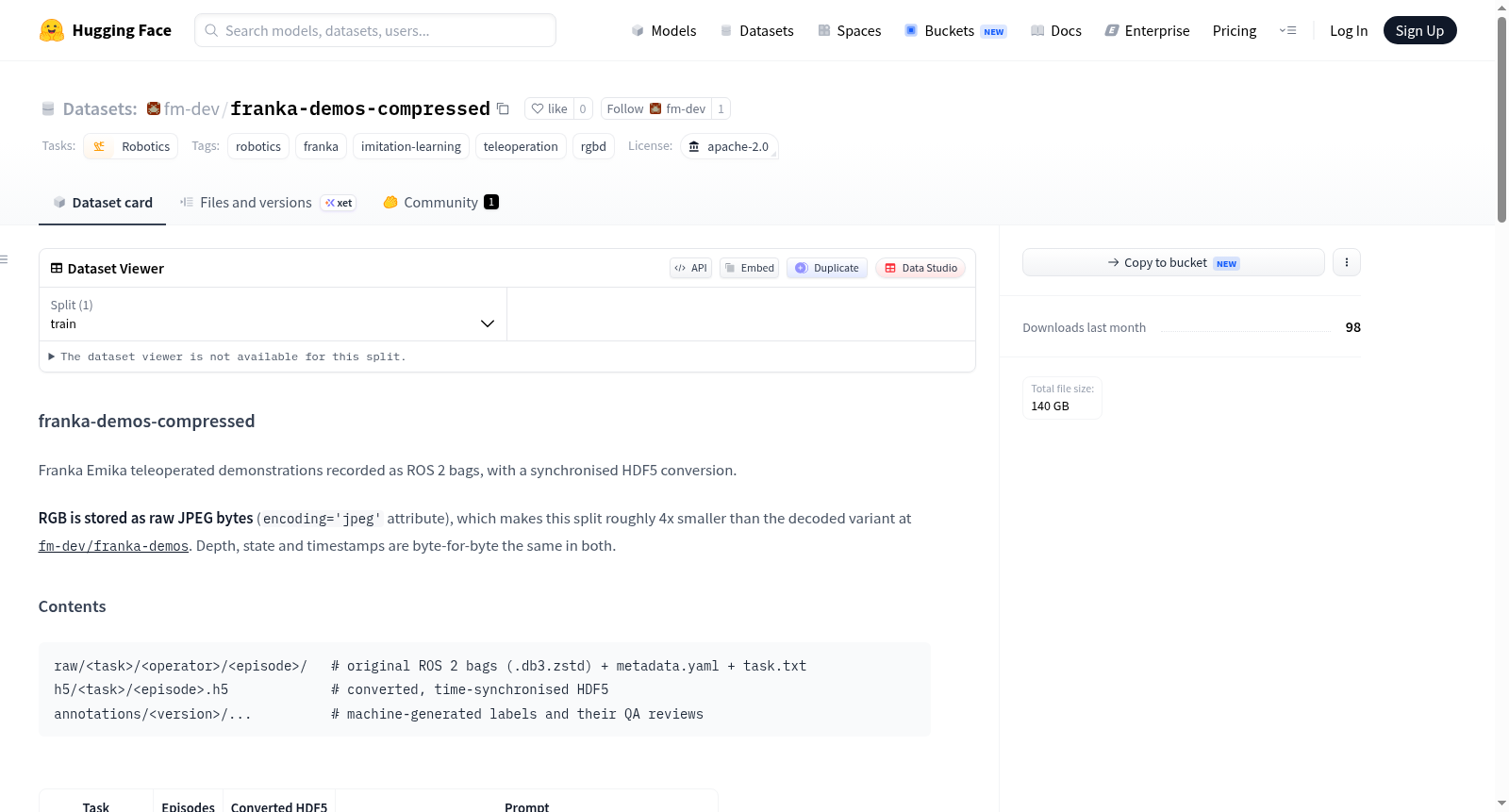The image size is (1509, 812).
Task: Open the Files and versions tab
Action: 268,202
